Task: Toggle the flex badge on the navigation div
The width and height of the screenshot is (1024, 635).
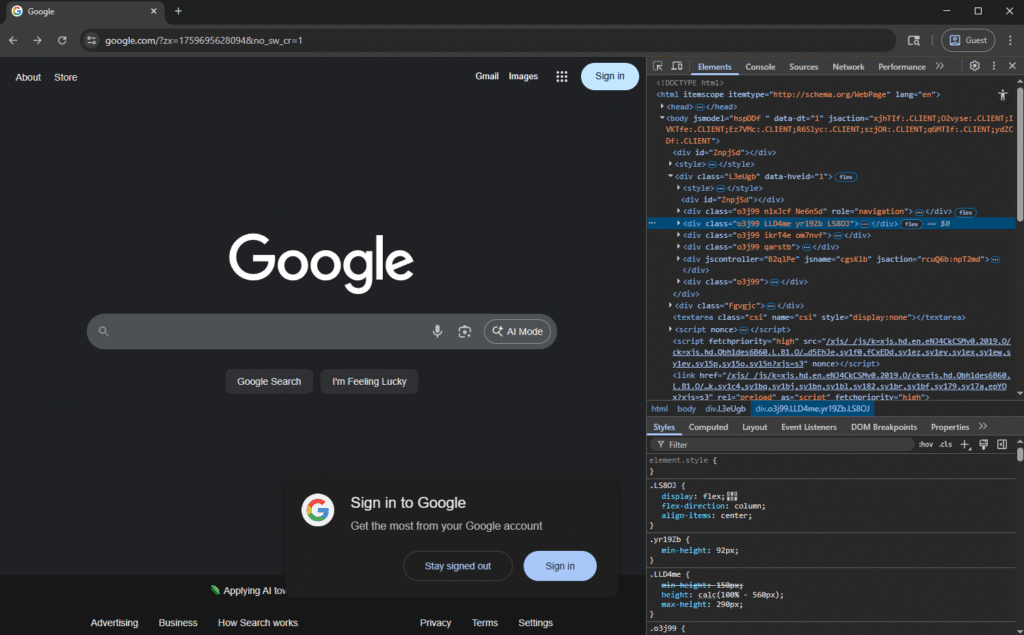Action: click(967, 211)
